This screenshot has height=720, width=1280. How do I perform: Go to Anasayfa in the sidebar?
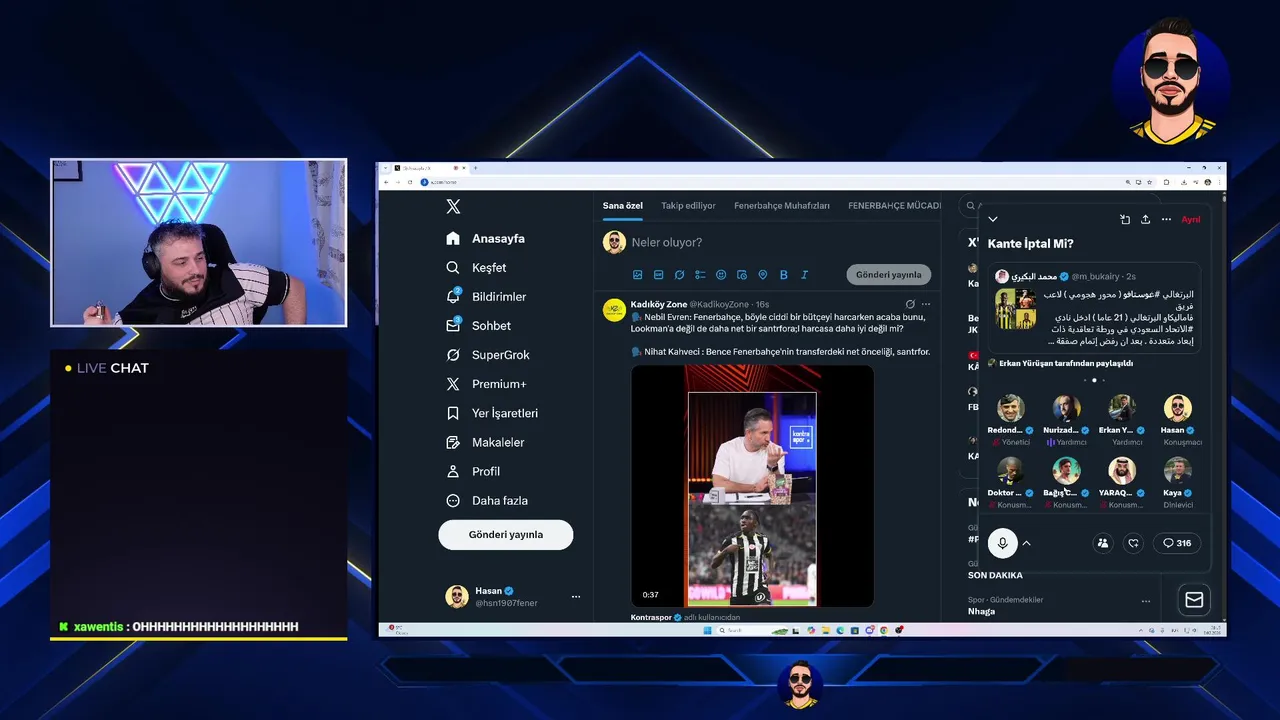(x=485, y=238)
